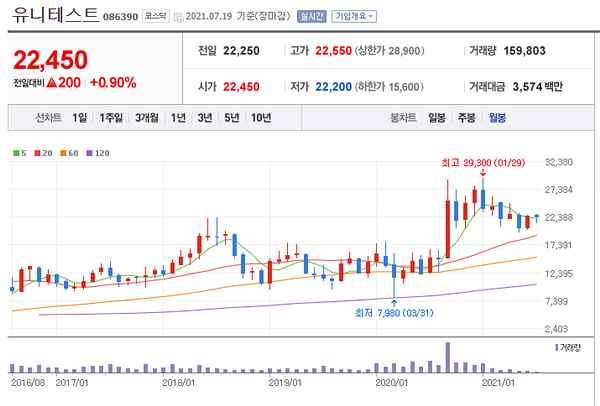
Task: Click the stock code 086390
Action: pos(120,17)
